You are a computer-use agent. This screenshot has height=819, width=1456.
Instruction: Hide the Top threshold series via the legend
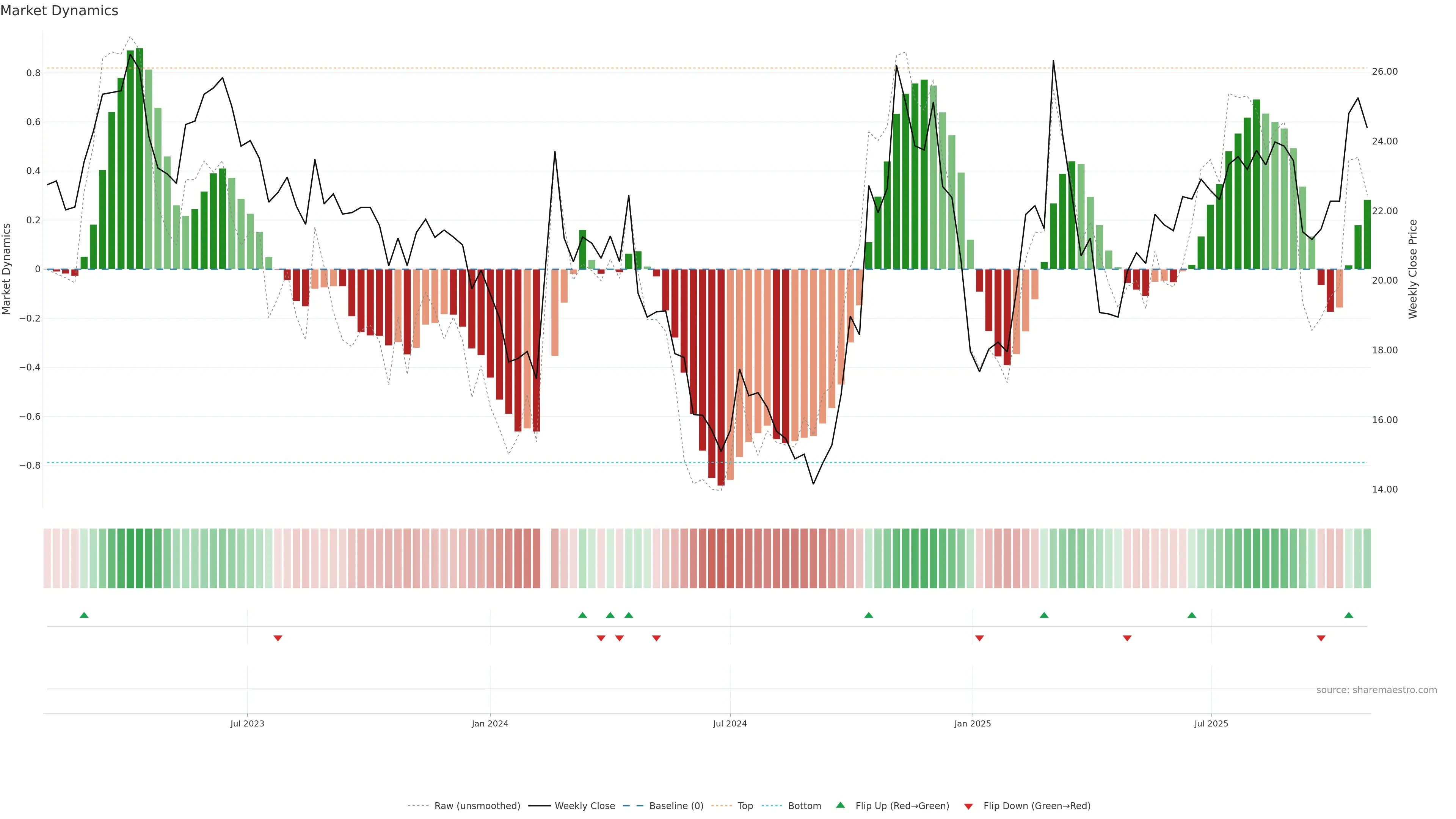coord(745,806)
